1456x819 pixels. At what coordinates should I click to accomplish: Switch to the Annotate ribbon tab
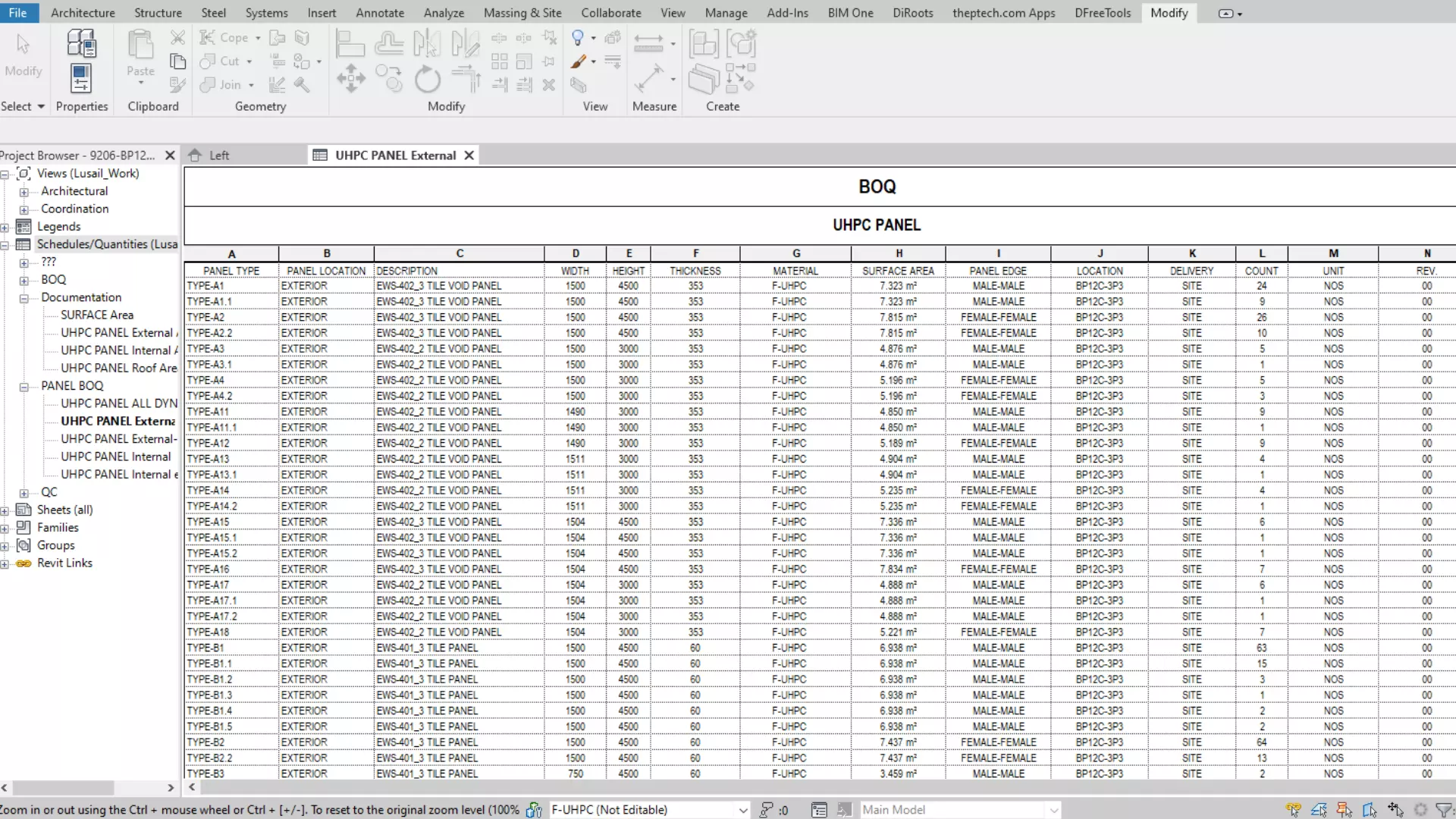tap(380, 12)
